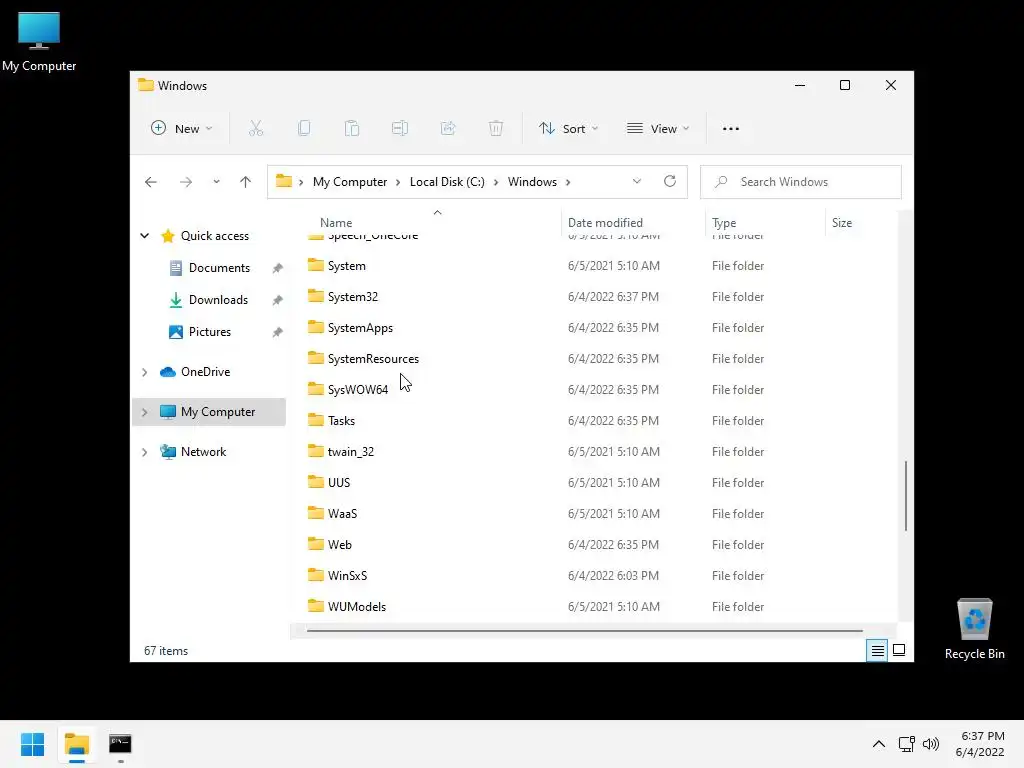Click the Command Prompt taskbar icon
Viewport: 1024px width, 768px height.
[120, 744]
